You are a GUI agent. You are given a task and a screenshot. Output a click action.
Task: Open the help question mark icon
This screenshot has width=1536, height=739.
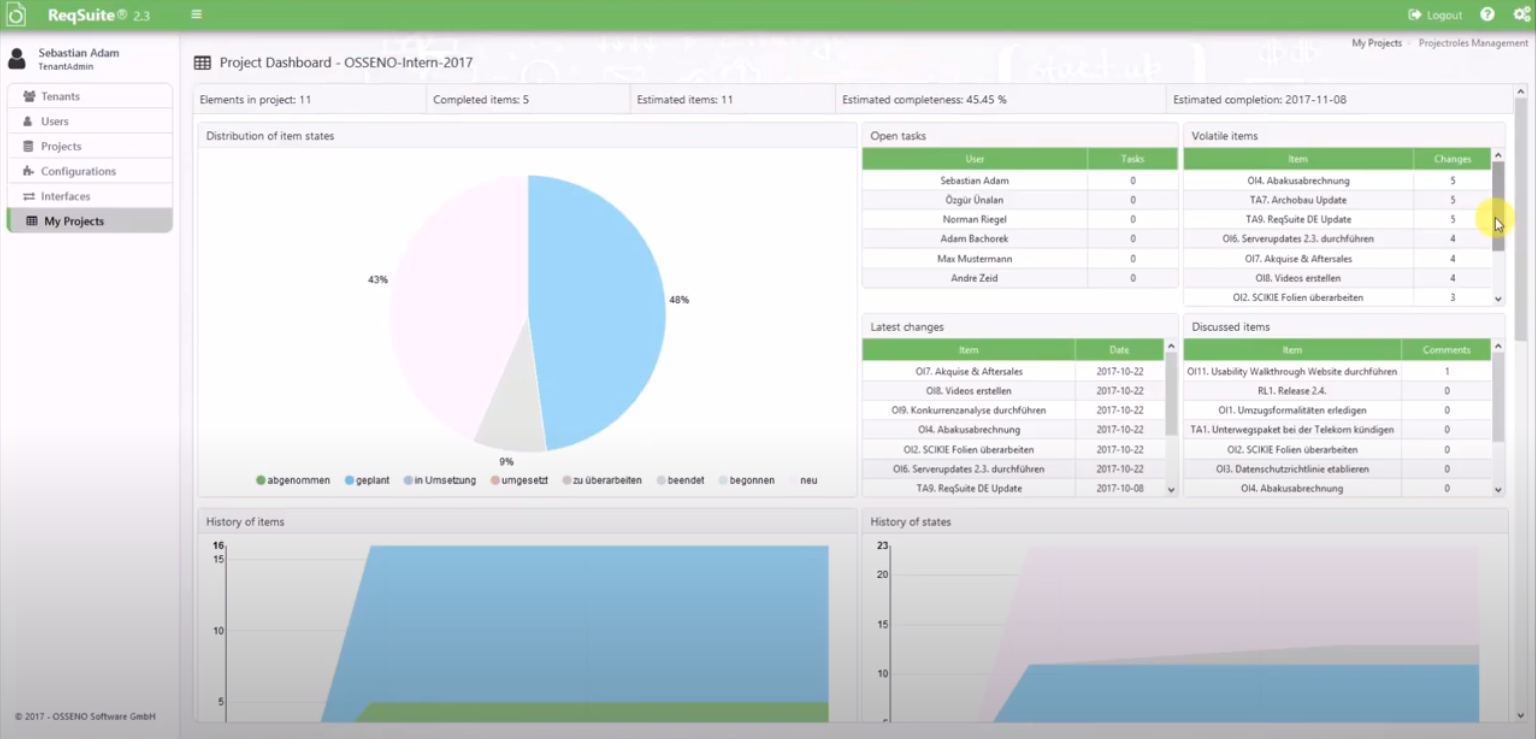[x=1487, y=15]
